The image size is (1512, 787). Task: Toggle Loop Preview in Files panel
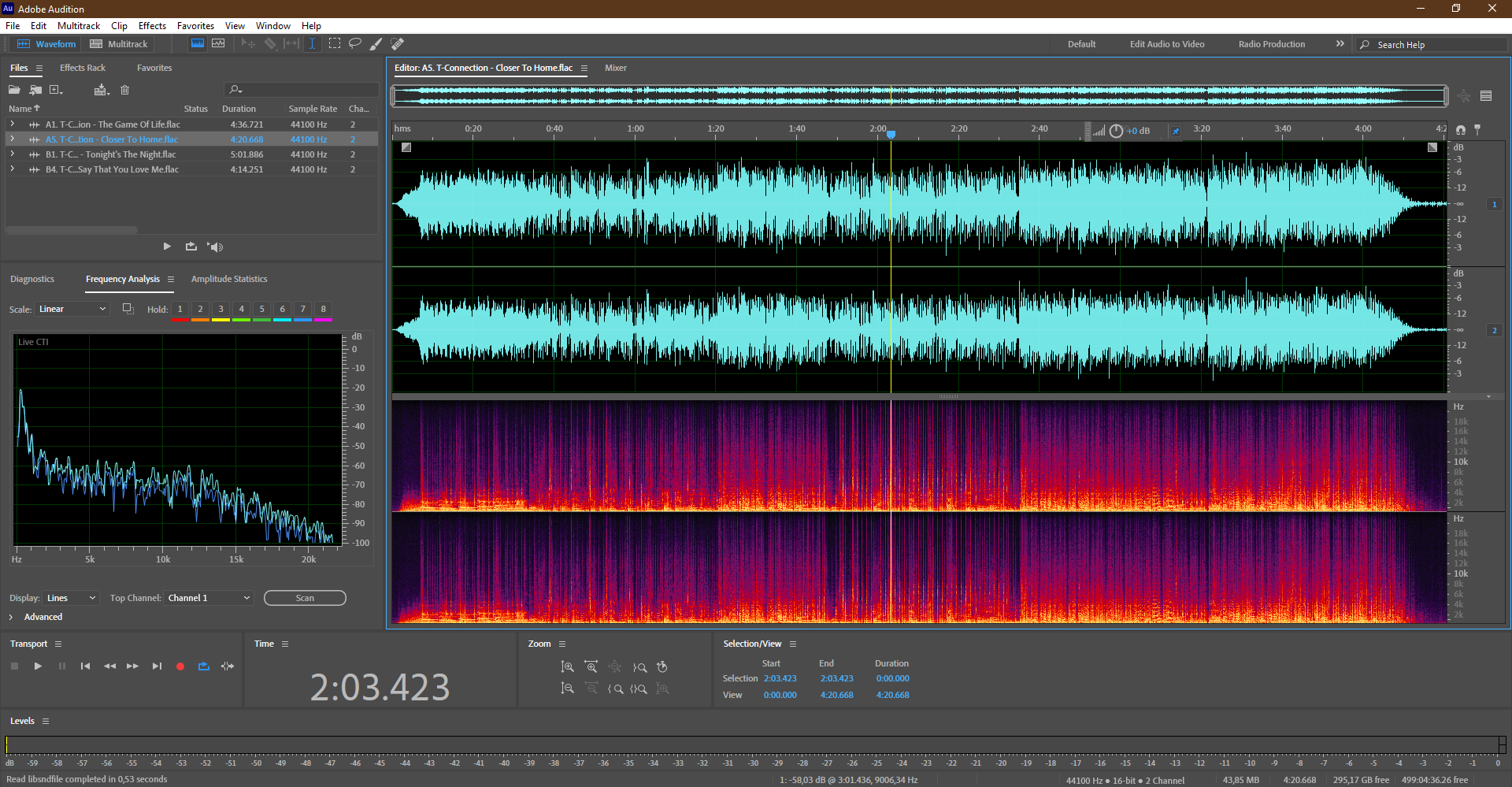click(191, 247)
